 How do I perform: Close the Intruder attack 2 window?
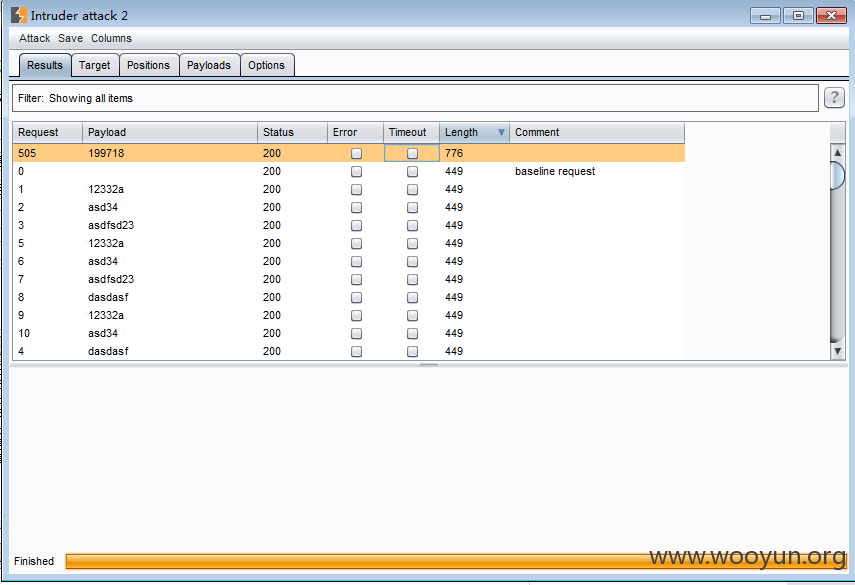831,16
